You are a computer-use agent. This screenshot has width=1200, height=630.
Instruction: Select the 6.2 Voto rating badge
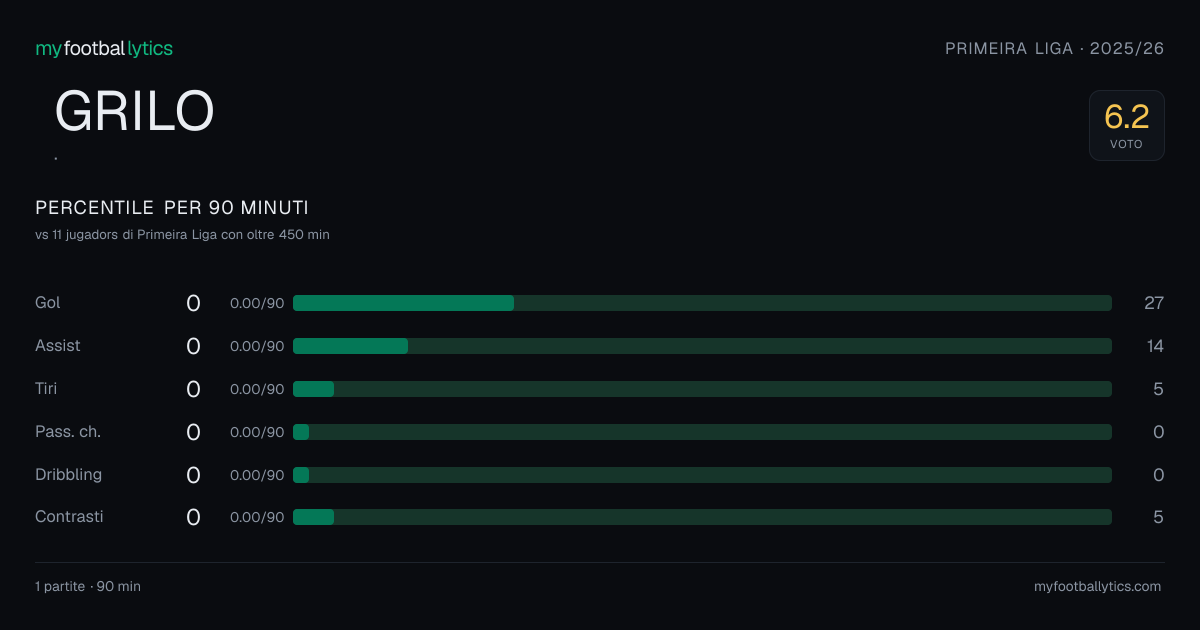click(x=1127, y=125)
